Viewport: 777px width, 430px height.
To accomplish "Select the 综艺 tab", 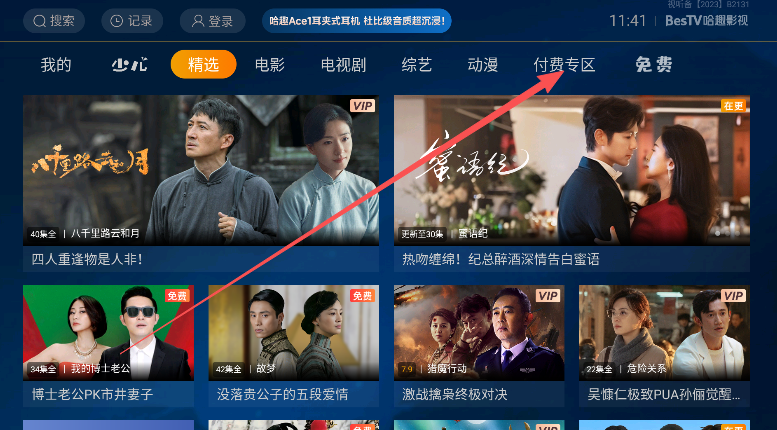I will (x=417, y=64).
